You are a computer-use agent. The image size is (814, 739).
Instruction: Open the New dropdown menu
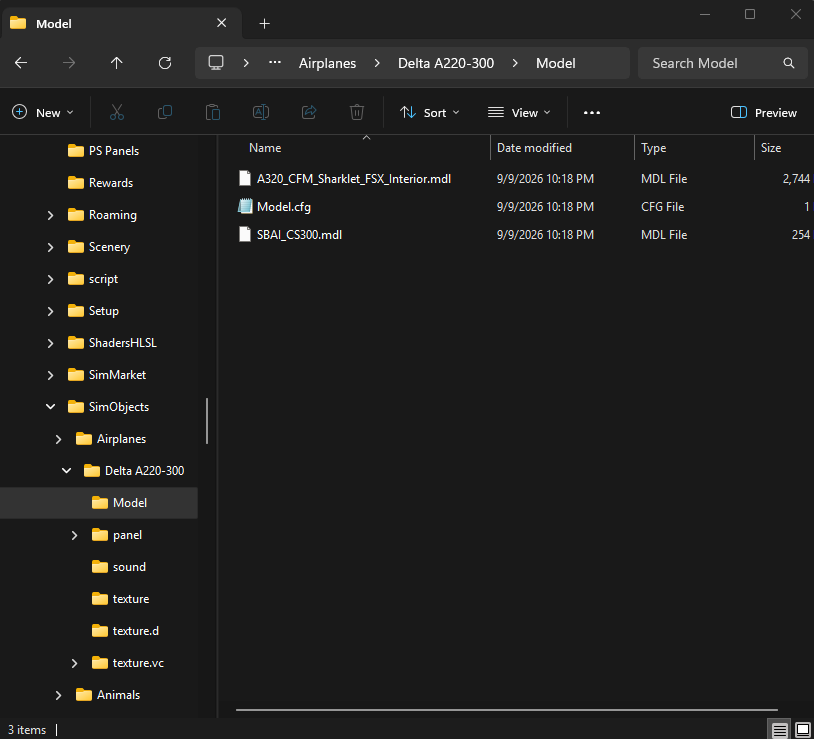point(43,113)
